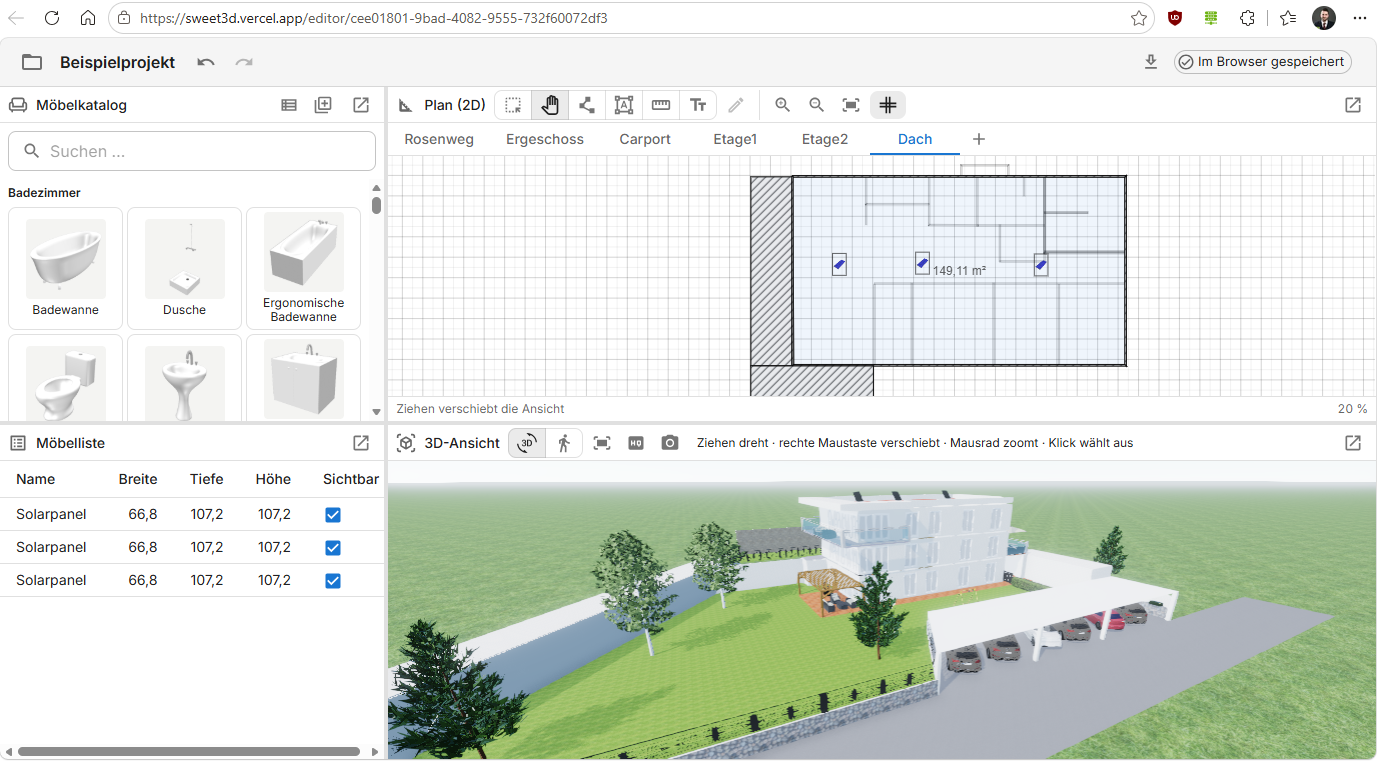Zoom out of the 2D plan
The image size is (1378, 761).
tap(816, 105)
